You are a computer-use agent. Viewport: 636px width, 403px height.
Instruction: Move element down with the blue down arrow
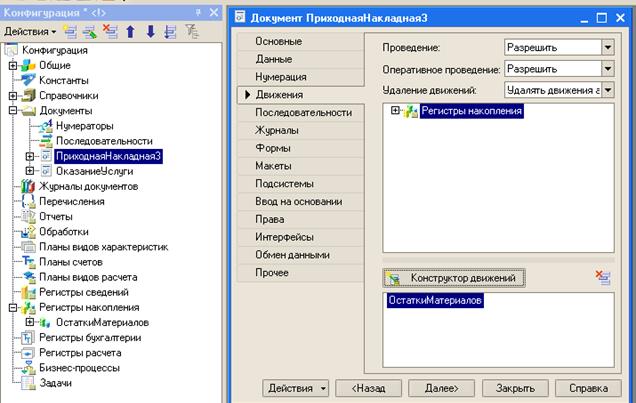pyautogui.click(x=150, y=32)
